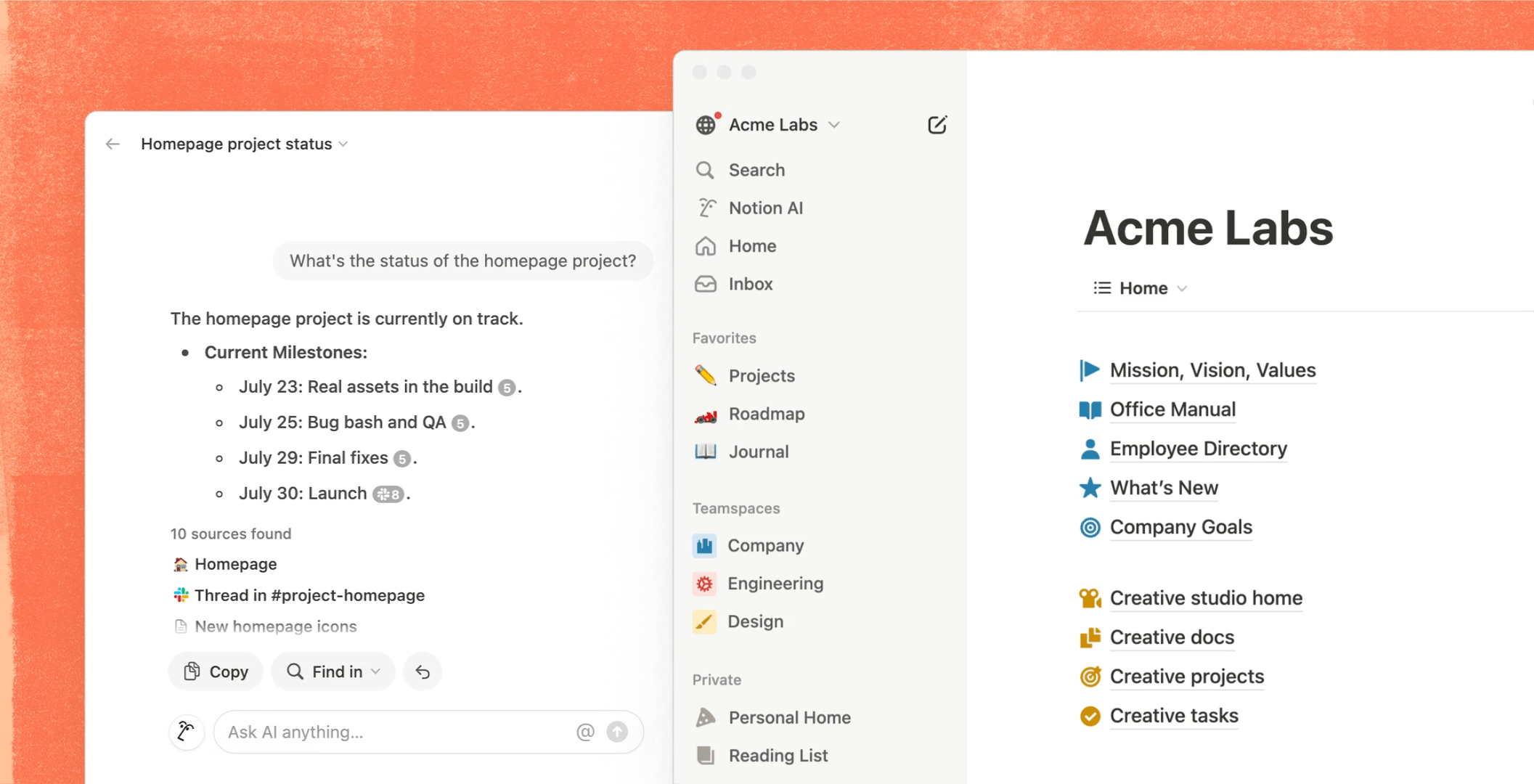
Task: Copy the AI response
Action: 216,671
